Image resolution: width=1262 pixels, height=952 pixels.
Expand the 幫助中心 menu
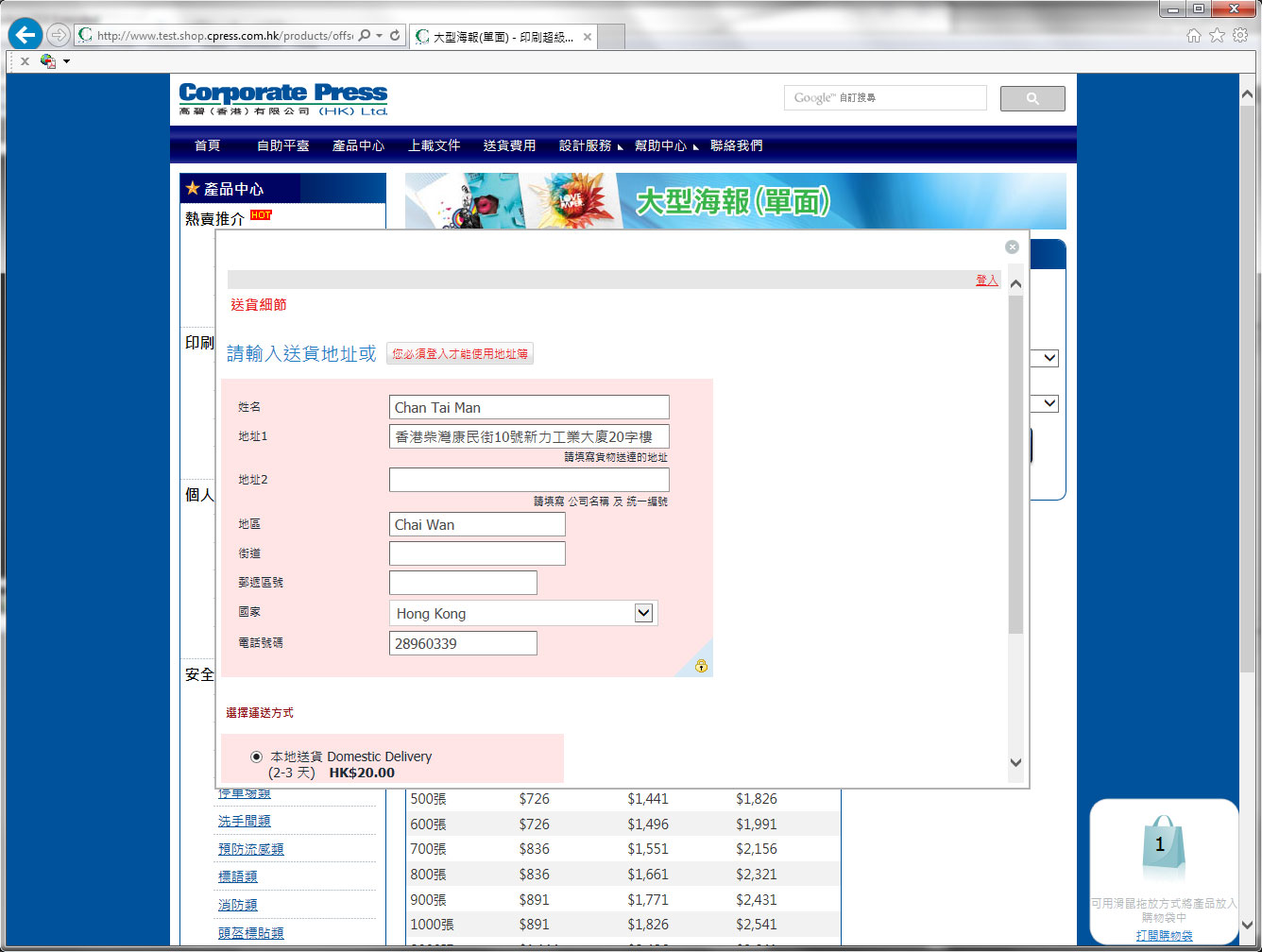665,145
